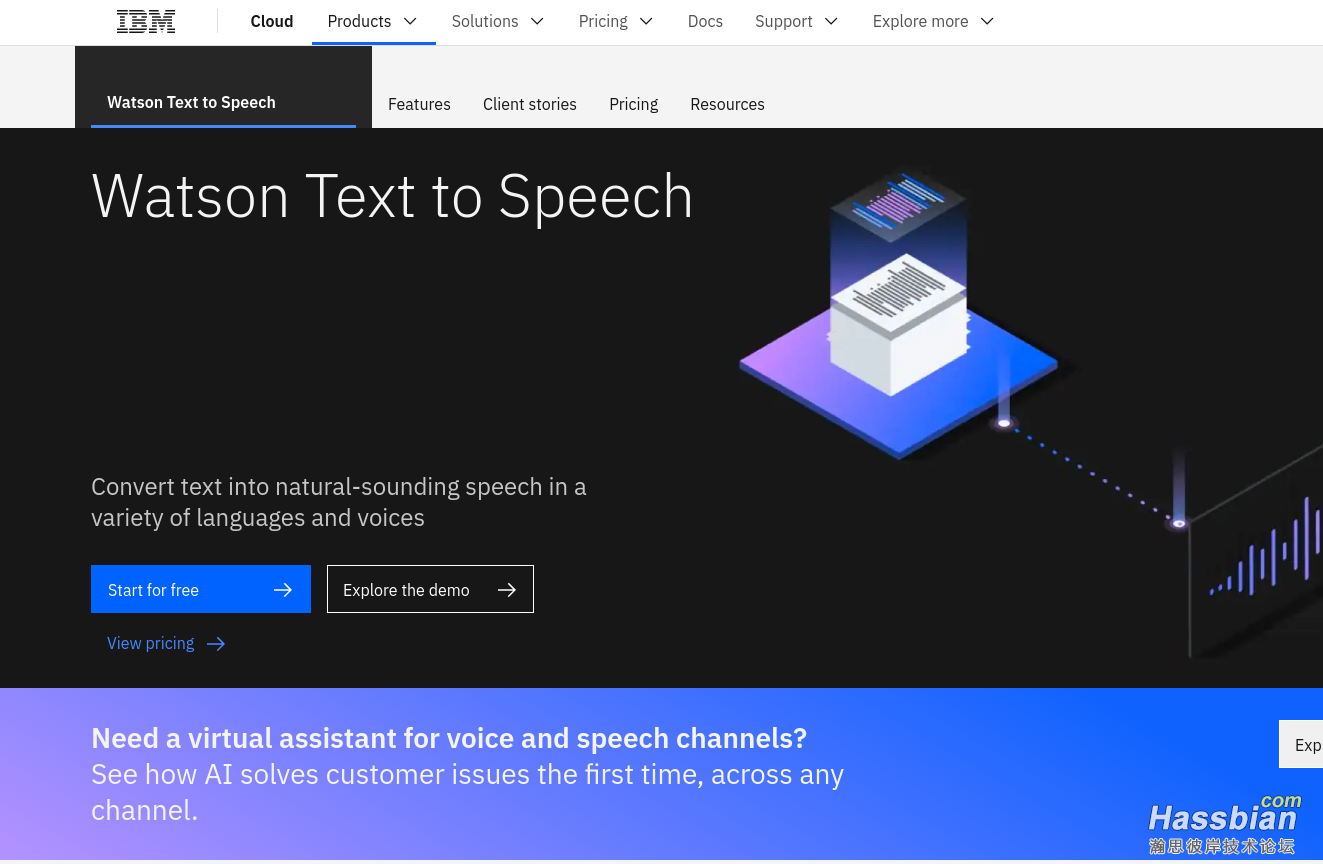Click the arrow icon beside View pricing
The width and height of the screenshot is (1323, 864).
coord(216,644)
